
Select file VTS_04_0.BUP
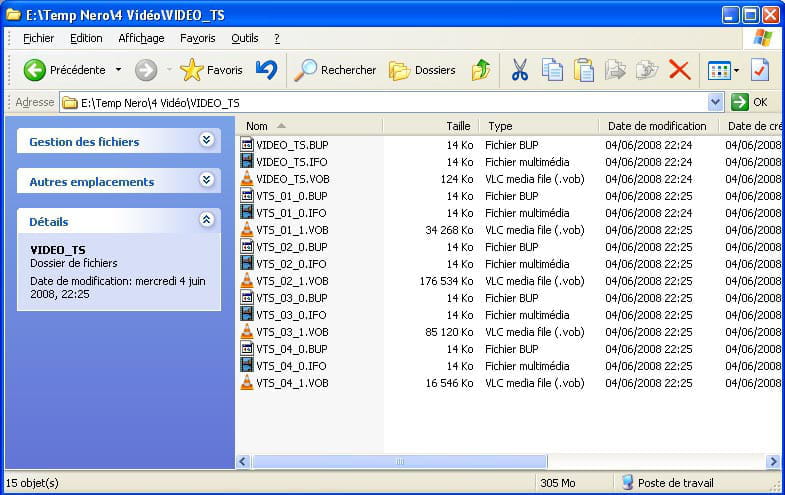tap(292, 349)
